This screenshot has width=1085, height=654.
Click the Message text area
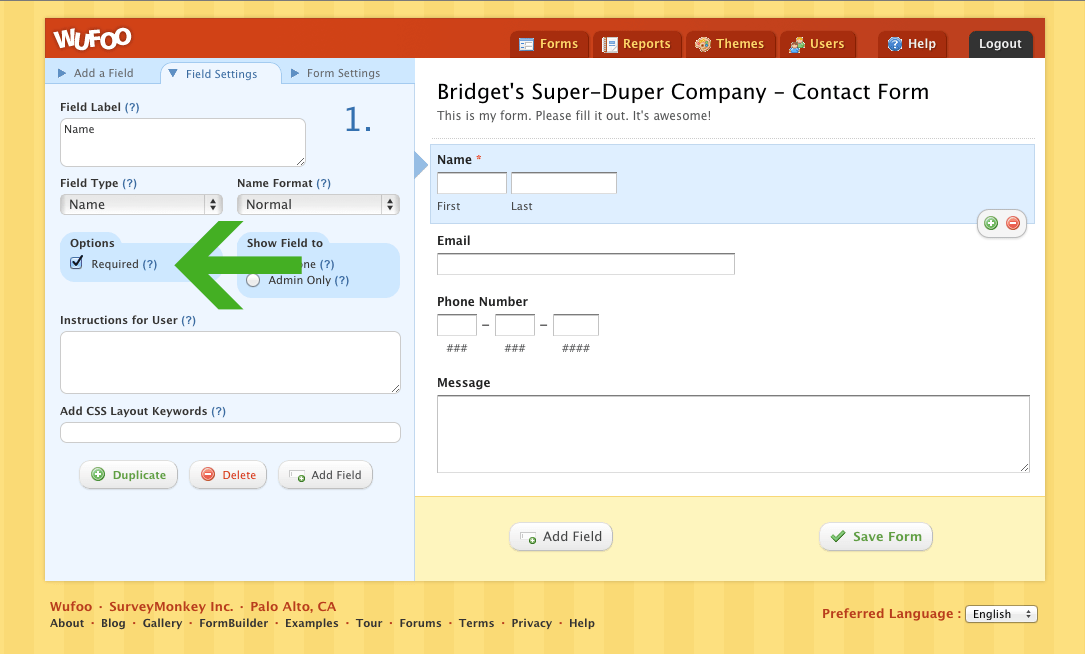[x=733, y=434]
